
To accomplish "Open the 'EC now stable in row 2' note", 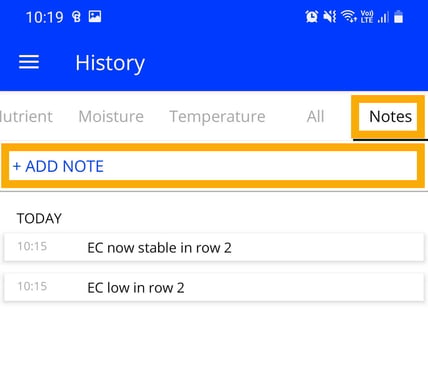I will (x=214, y=247).
